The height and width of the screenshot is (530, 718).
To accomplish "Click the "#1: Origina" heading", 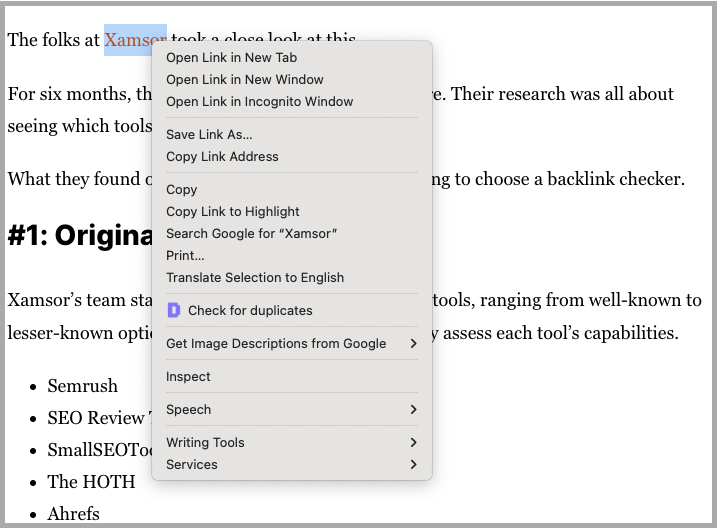I will tap(80, 236).
